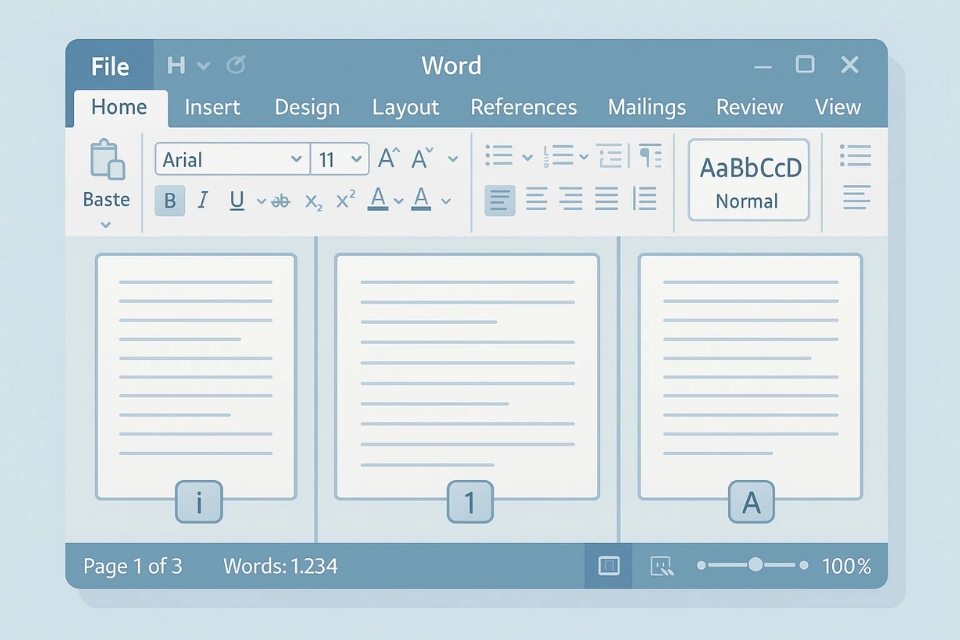This screenshot has height=640, width=960.
Task: Apply strikethrough formatting
Action: click(x=279, y=200)
